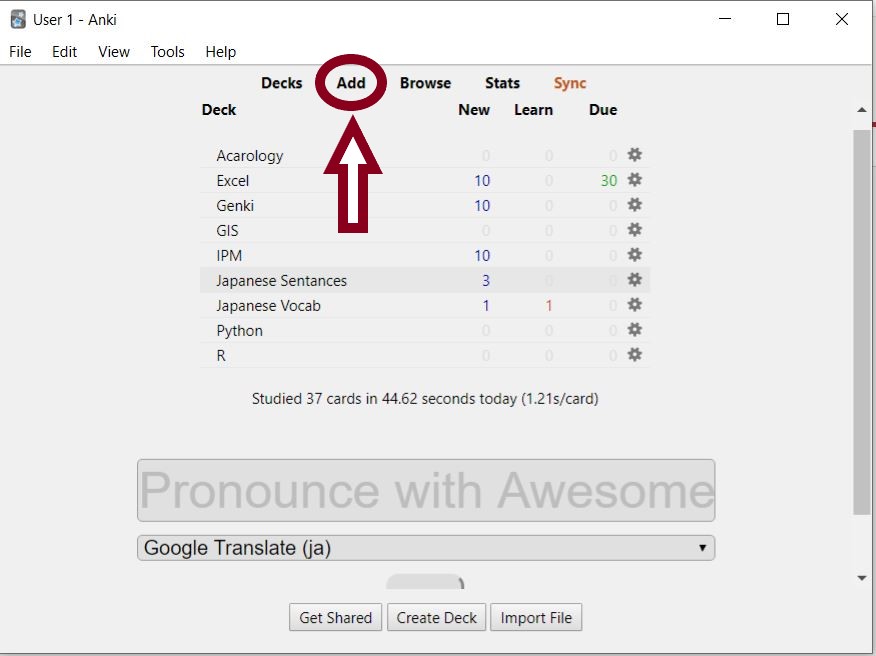Sync the collection

570,83
